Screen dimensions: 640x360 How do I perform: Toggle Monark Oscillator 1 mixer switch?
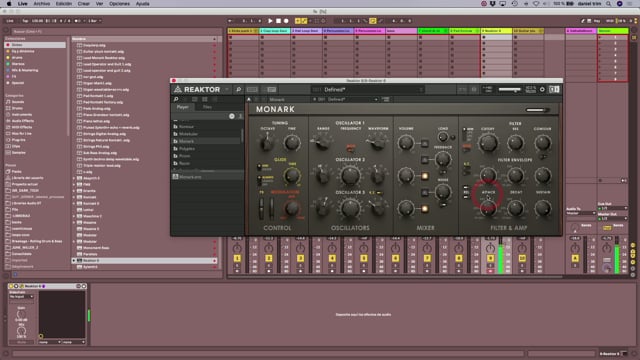click(x=424, y=143)
